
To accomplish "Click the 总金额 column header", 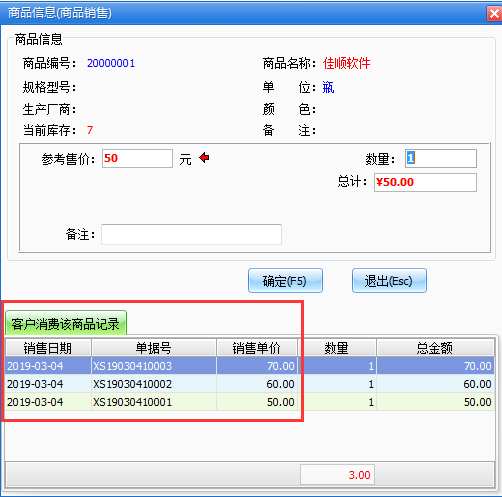I will click(435, 348).
